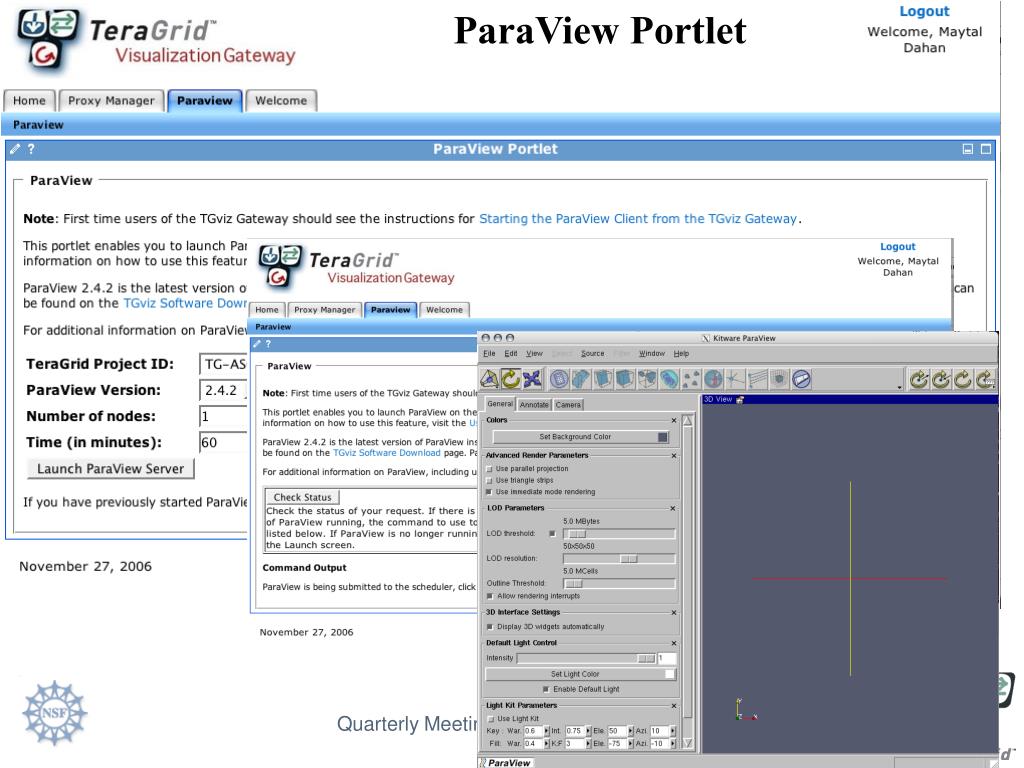Toggle the LOD threshold checkbox
Viewport: 1024px width, 768px height.
pos(552,534)
